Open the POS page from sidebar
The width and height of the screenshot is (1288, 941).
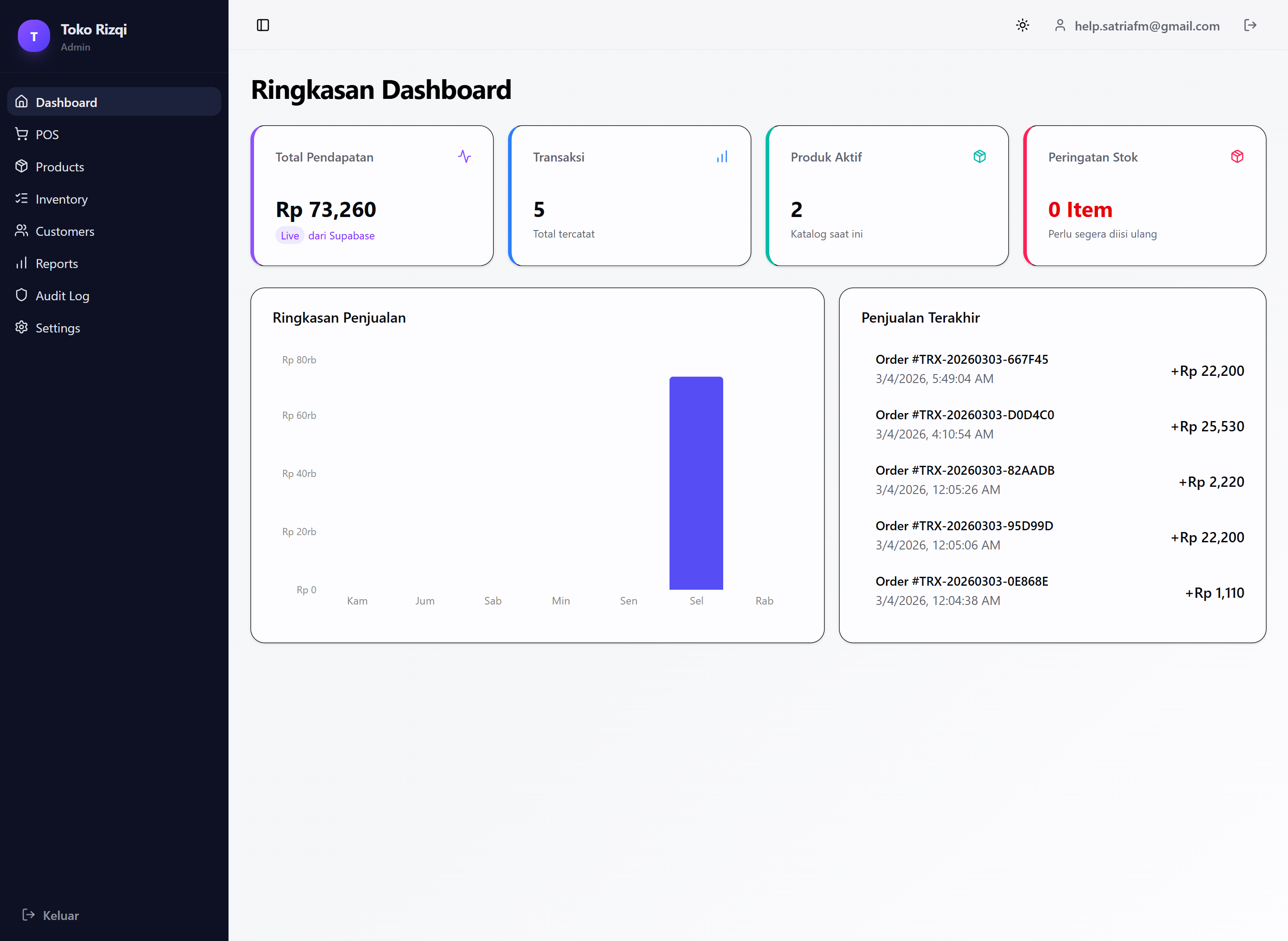[47, 134]
